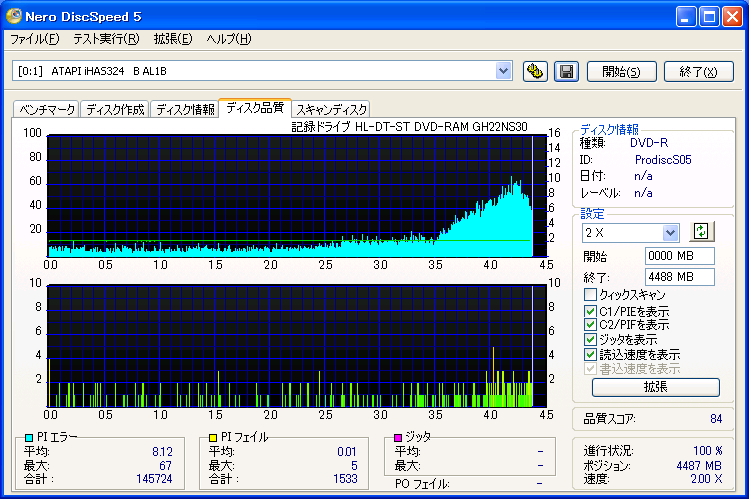Switch to the ベンチマーク tab
This screenshot has height=499, width=749.
(x=47, y=109)
